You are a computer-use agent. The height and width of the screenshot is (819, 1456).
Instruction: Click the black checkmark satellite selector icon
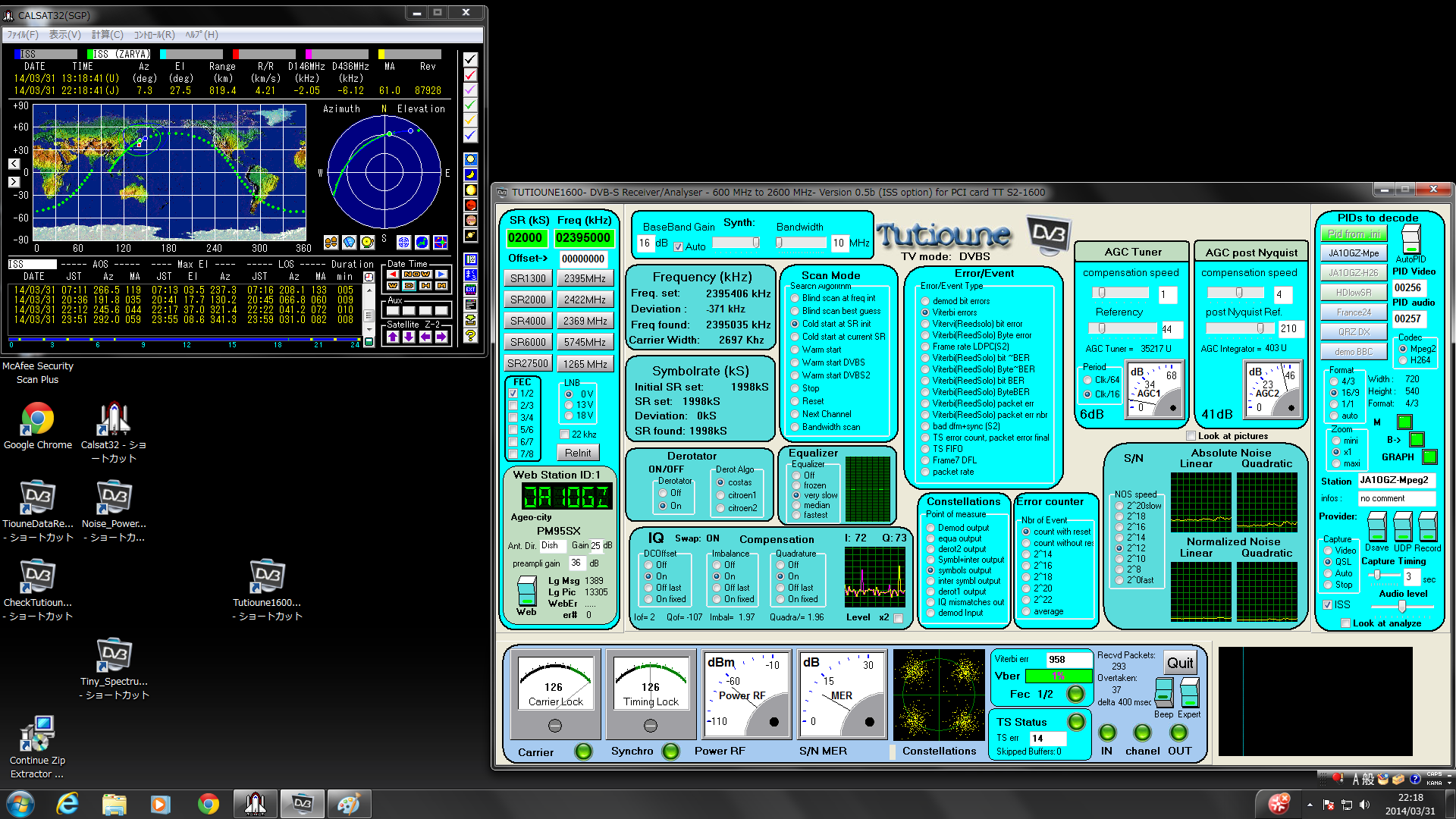470,59
